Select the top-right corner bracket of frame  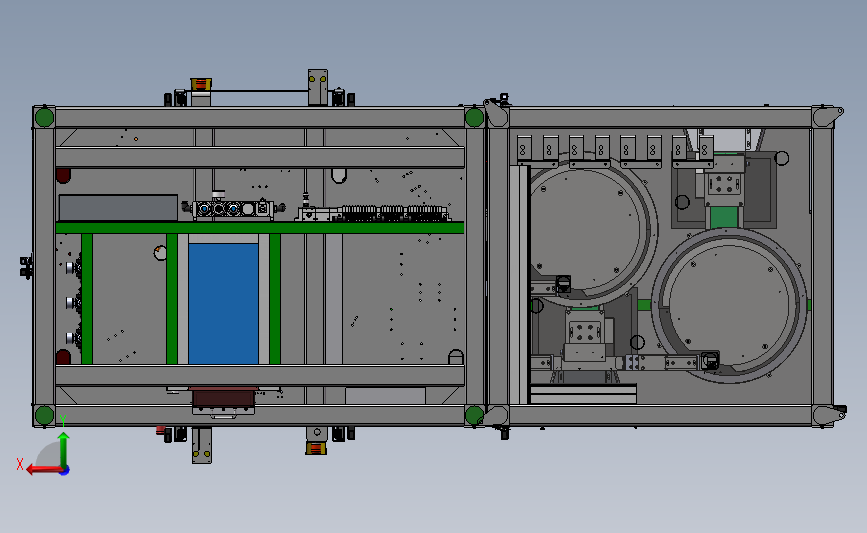827,117
